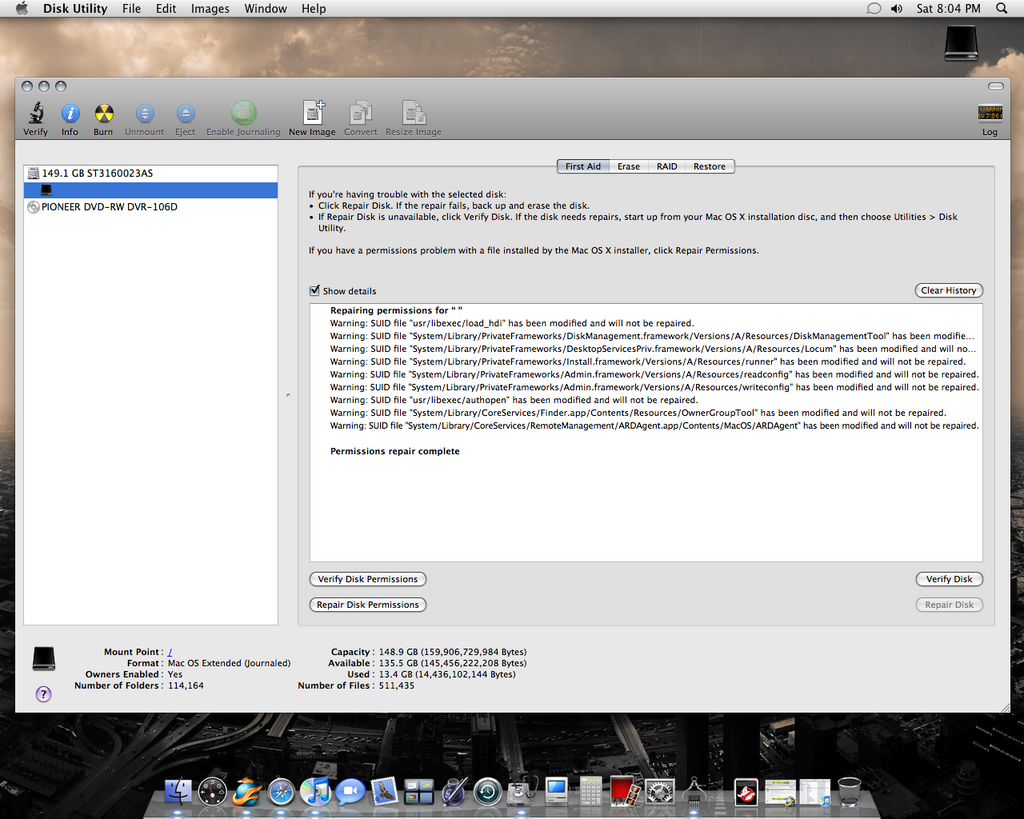
Task: Open Finder from the Dock
Action: [x=178, y=792]
